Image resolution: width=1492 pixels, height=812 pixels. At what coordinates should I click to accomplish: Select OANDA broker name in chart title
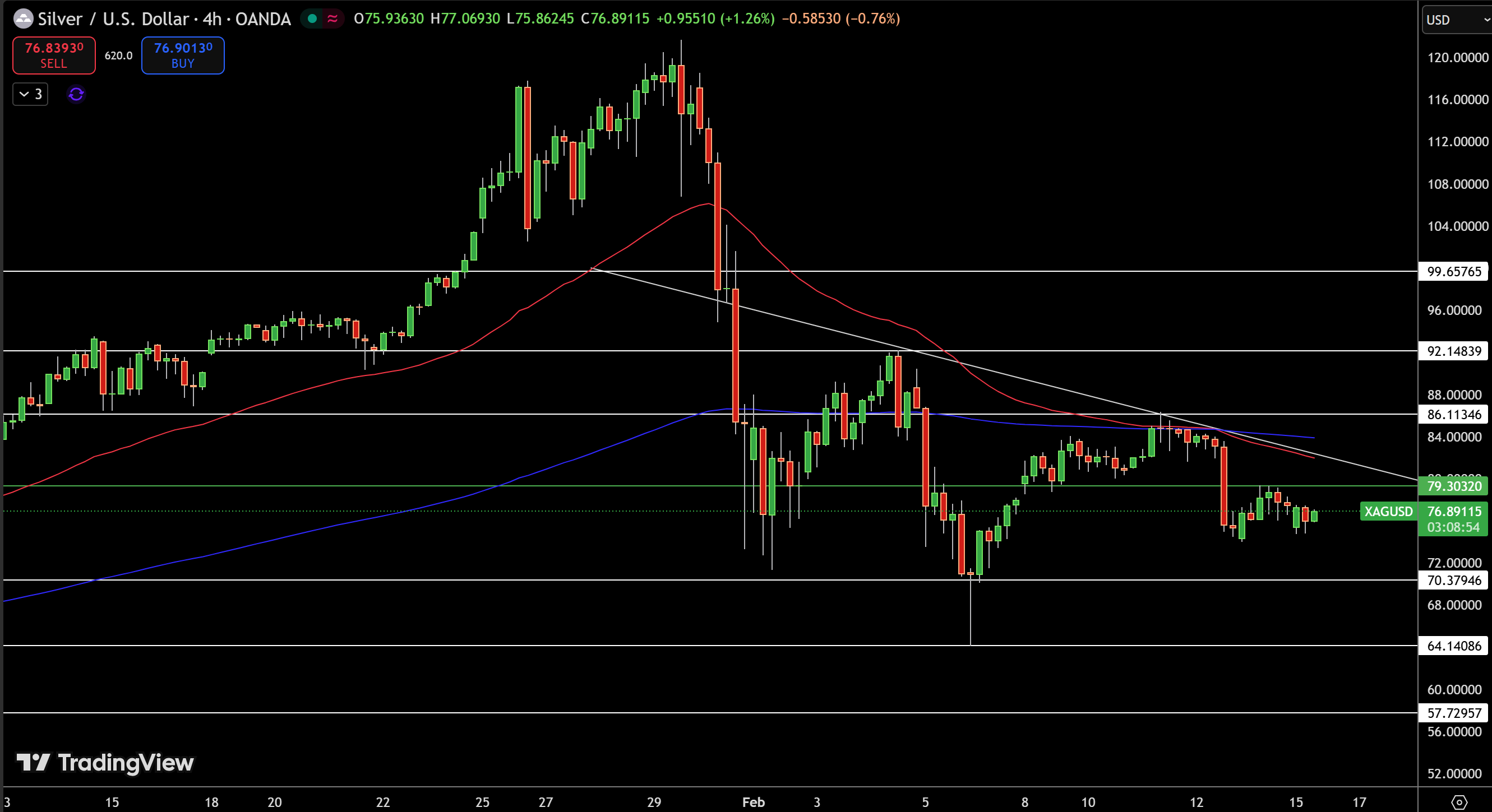click(x=262, y=18)
